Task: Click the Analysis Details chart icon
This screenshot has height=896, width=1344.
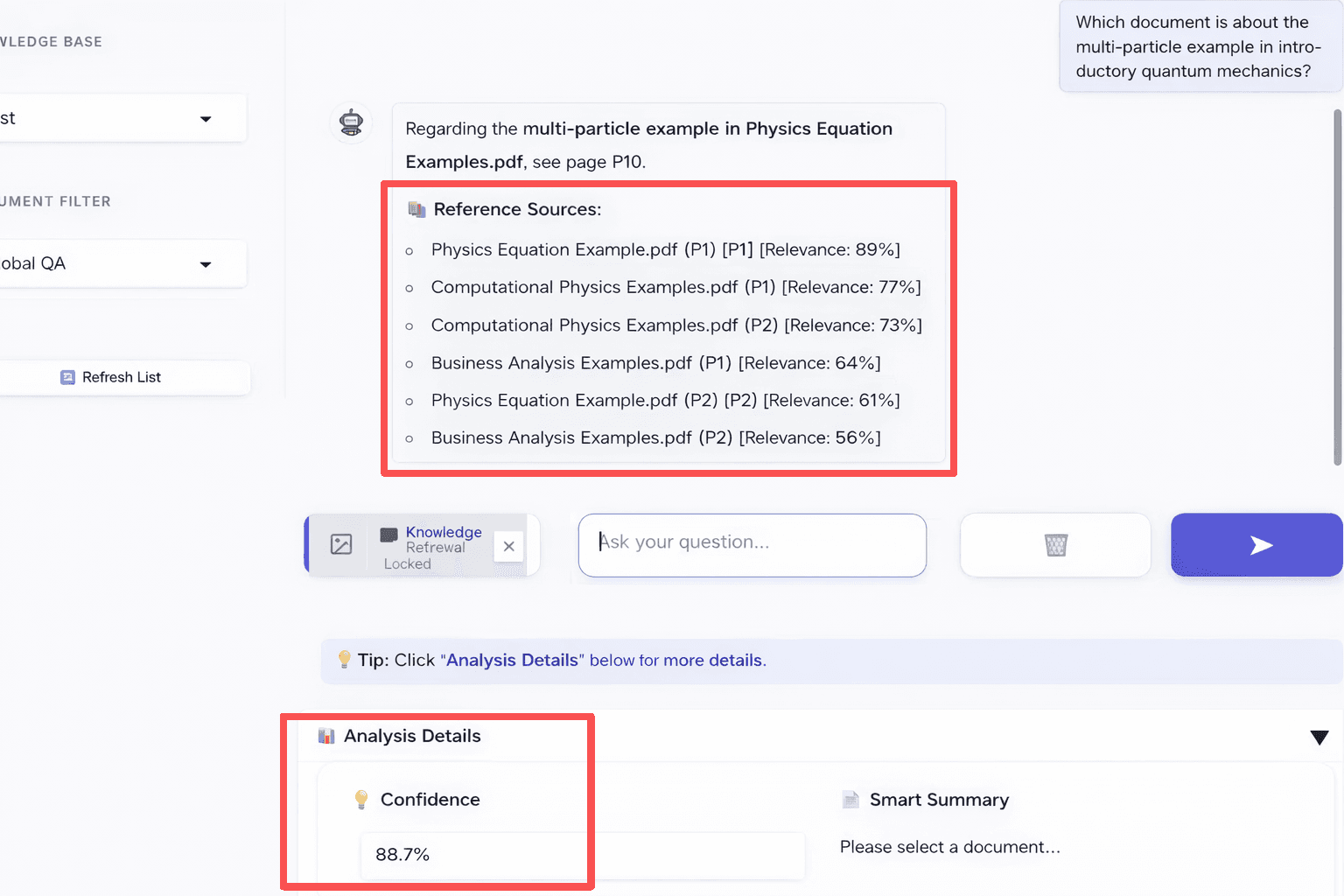Action: [x=326, y=737]
